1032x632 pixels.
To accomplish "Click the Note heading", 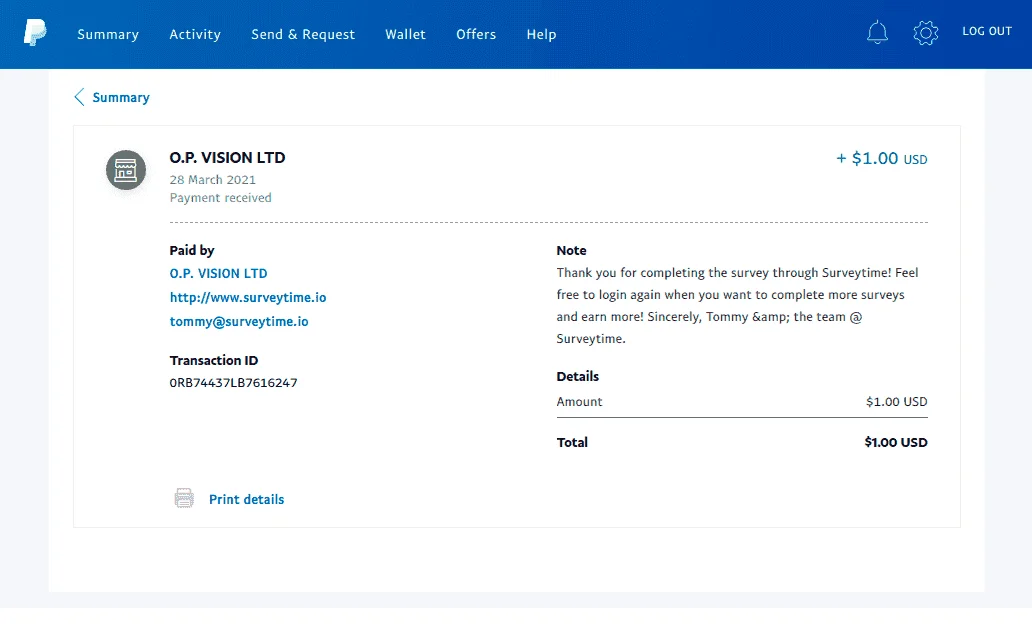I will tap(571, 250).
